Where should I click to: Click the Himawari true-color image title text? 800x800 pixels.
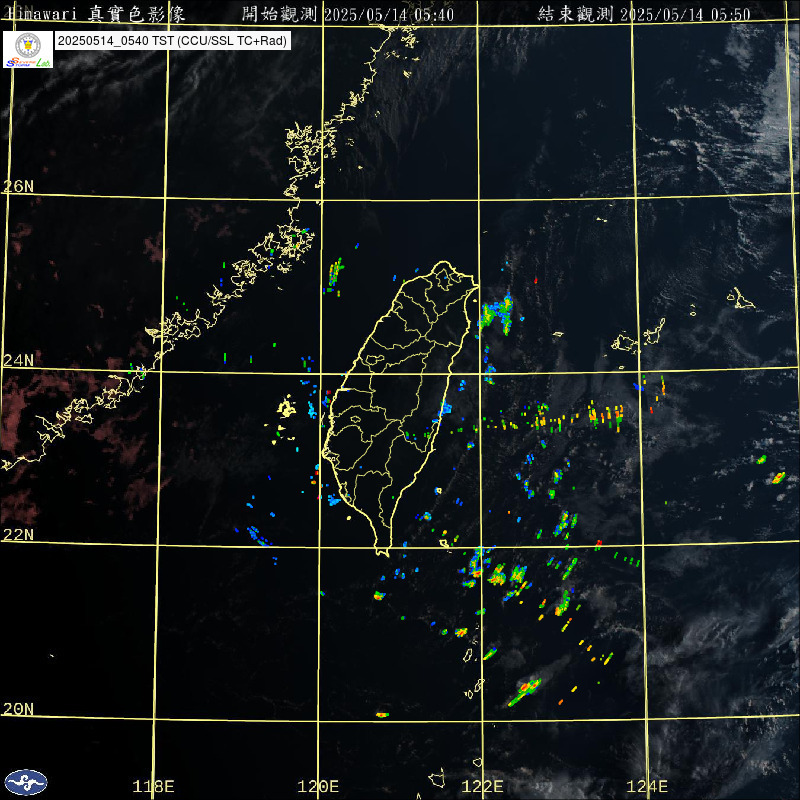pyautogui.click(x=95, y=14)
